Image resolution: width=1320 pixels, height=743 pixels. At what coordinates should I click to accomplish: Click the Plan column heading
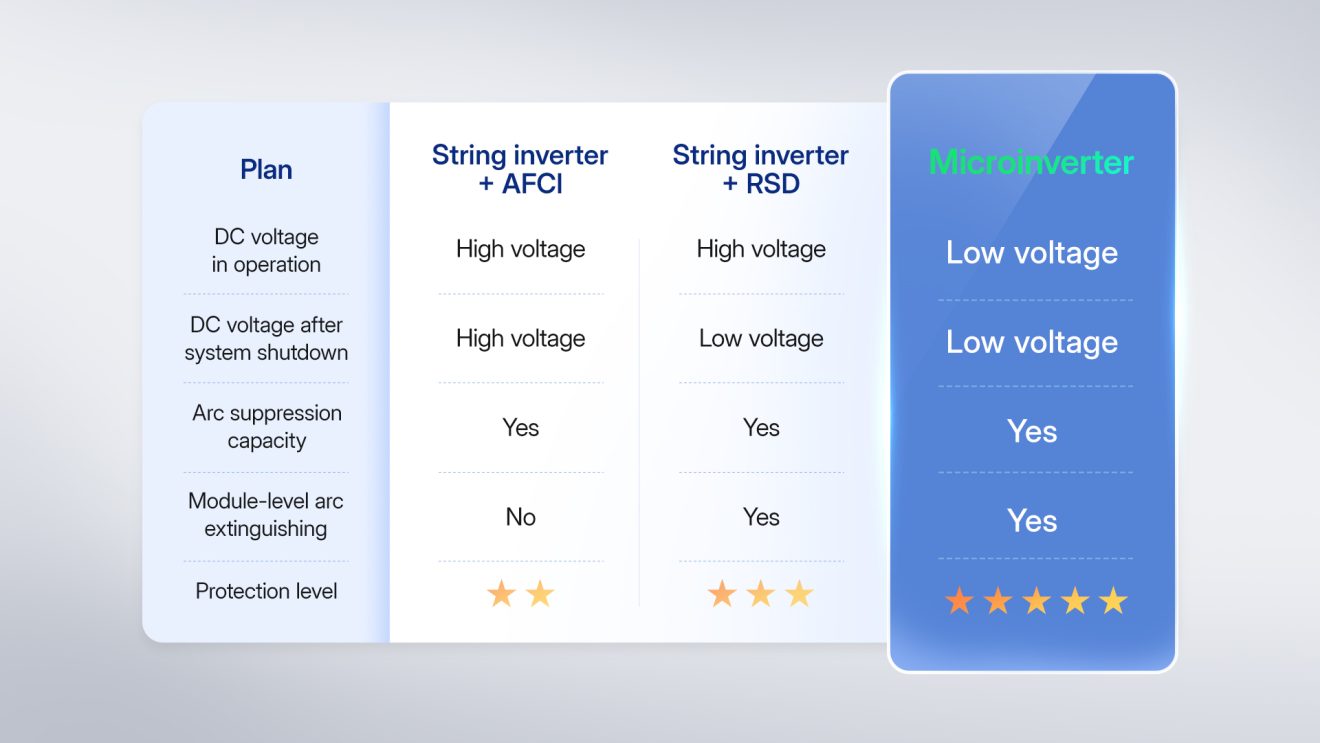[x=266, y=169]
